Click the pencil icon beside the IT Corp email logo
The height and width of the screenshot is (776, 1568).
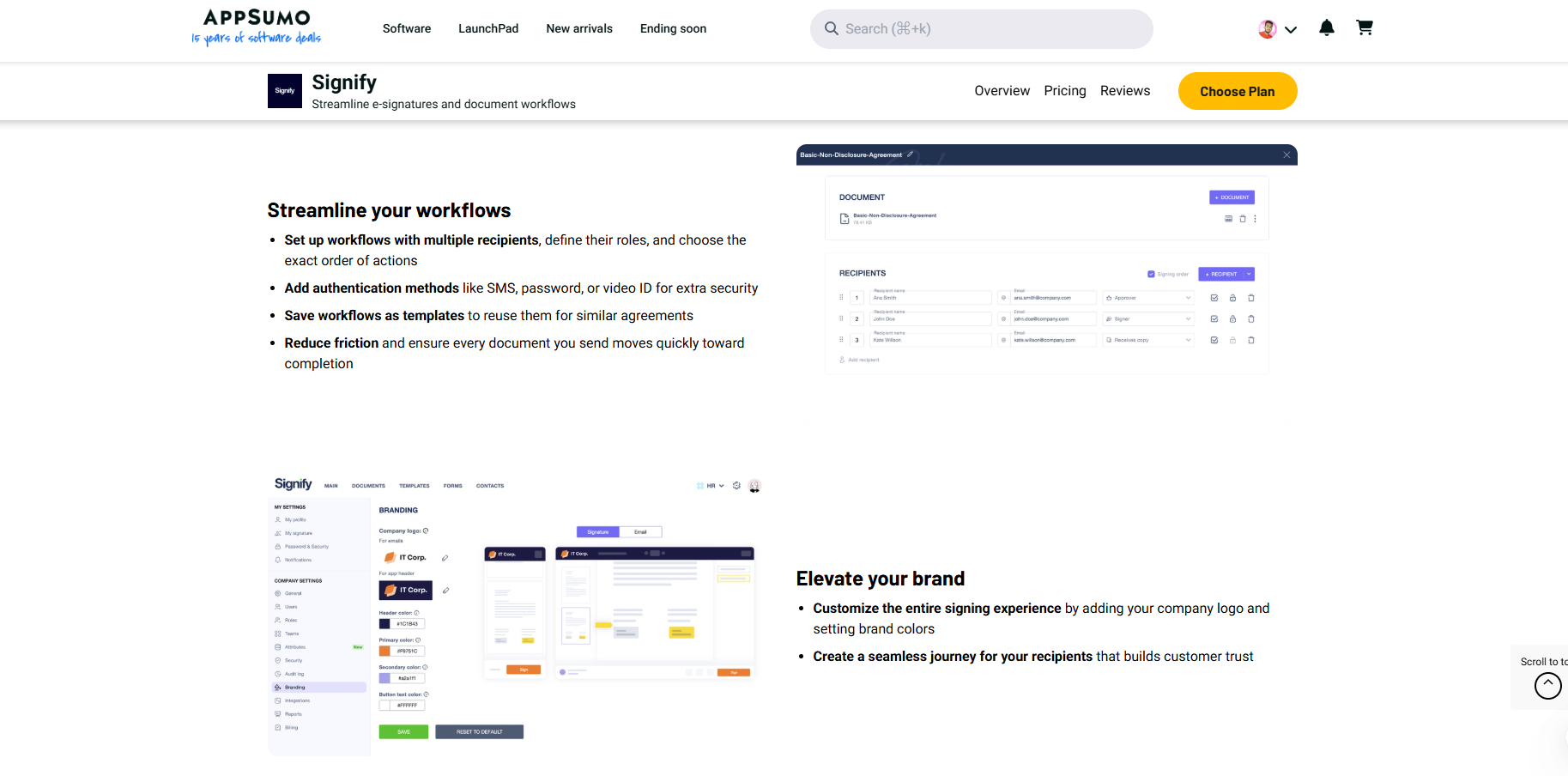pos(445,557)
